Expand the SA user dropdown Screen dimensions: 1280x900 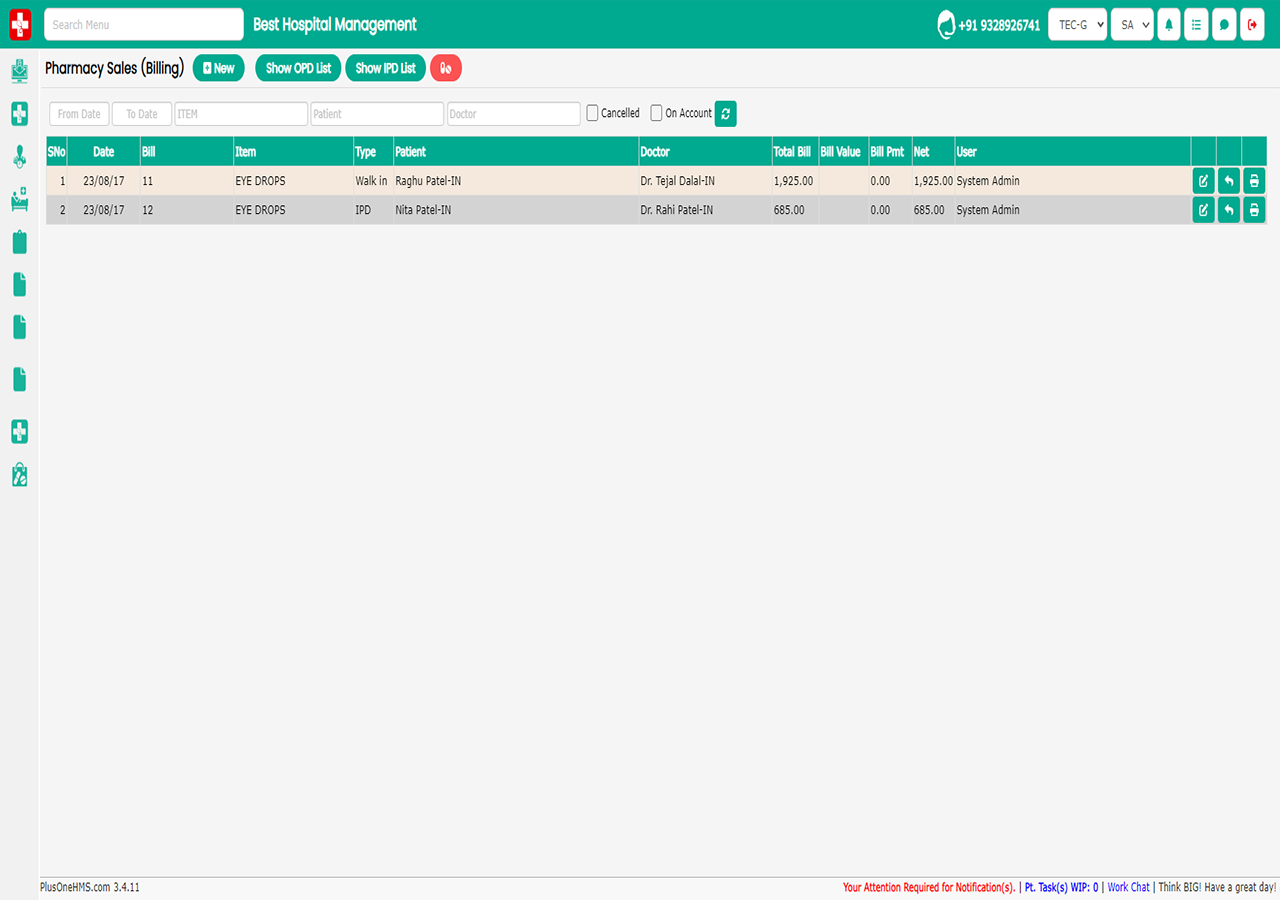[x=1132, y=25]
